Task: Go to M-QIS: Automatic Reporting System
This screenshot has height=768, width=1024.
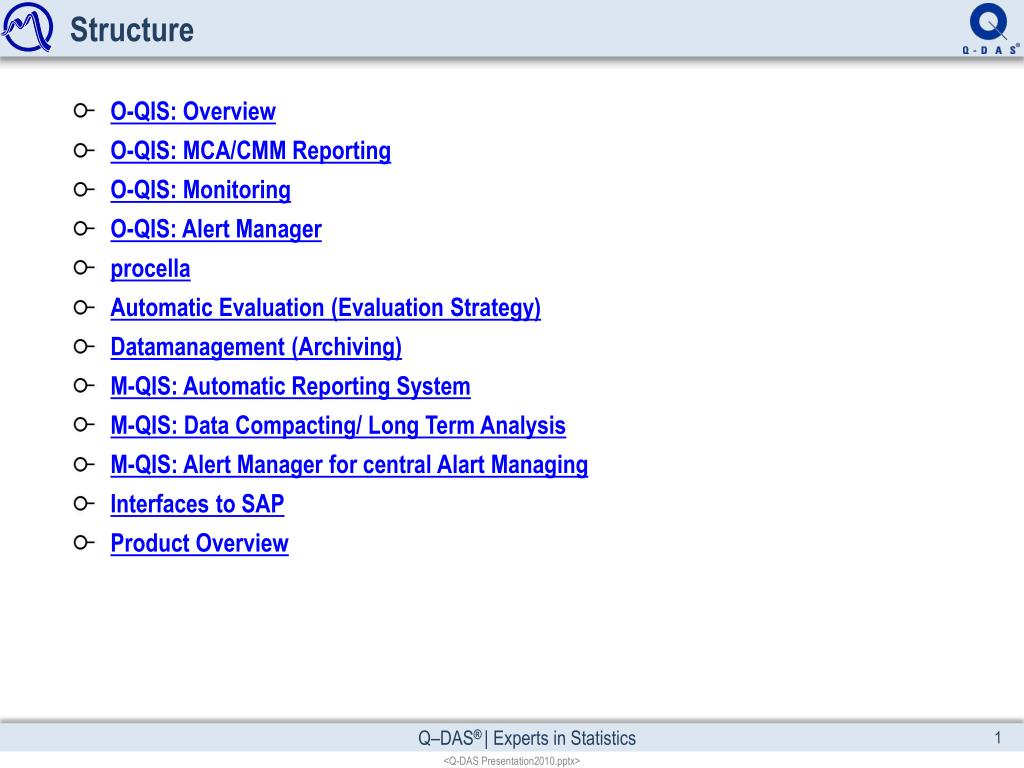Action: pyautogui.click(x=290, y=386)
